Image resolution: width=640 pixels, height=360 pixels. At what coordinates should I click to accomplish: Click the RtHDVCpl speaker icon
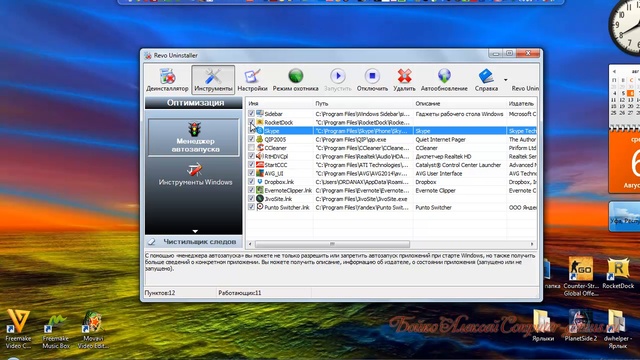tap(260, 156)
